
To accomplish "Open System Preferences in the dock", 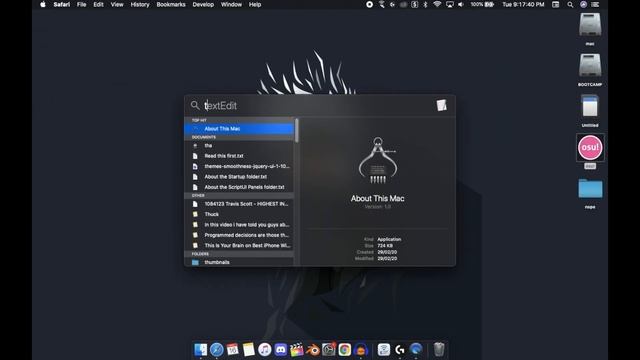I will coord(329,350).
